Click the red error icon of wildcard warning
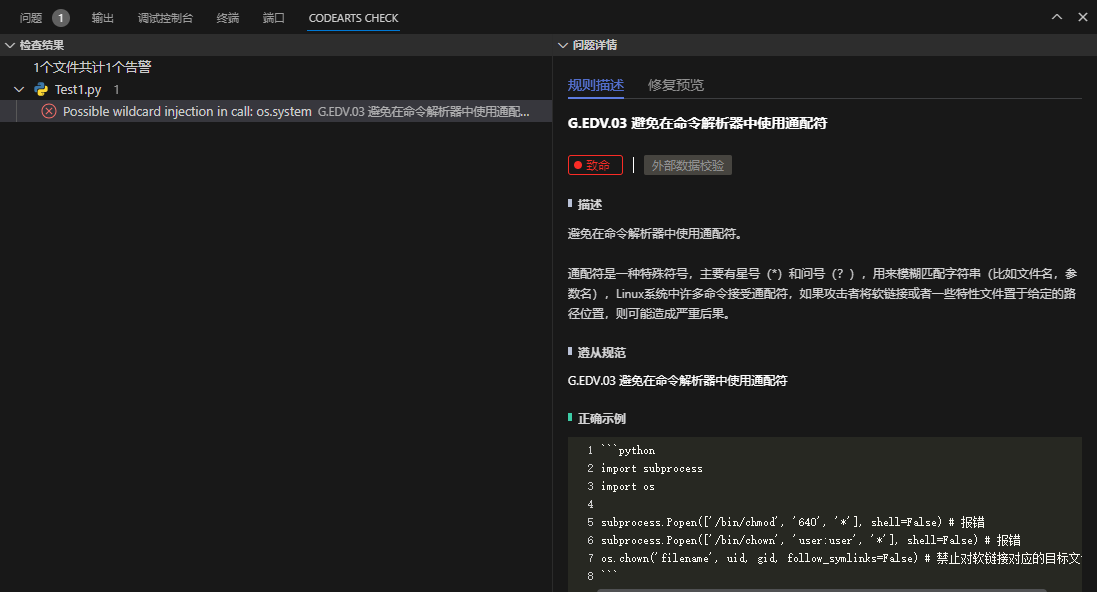This screenshot has height=592, width=1097. click(x=49, y=111)
